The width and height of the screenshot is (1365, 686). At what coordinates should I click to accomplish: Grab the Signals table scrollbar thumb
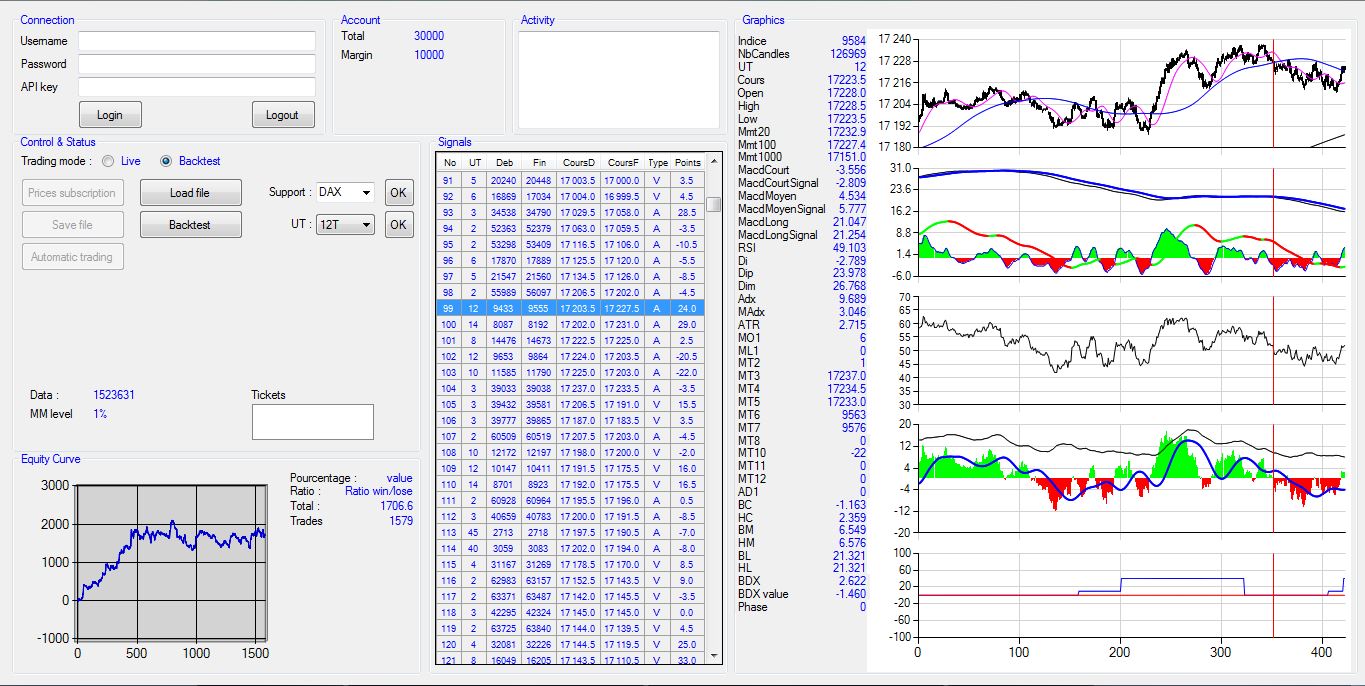[713, 204]
